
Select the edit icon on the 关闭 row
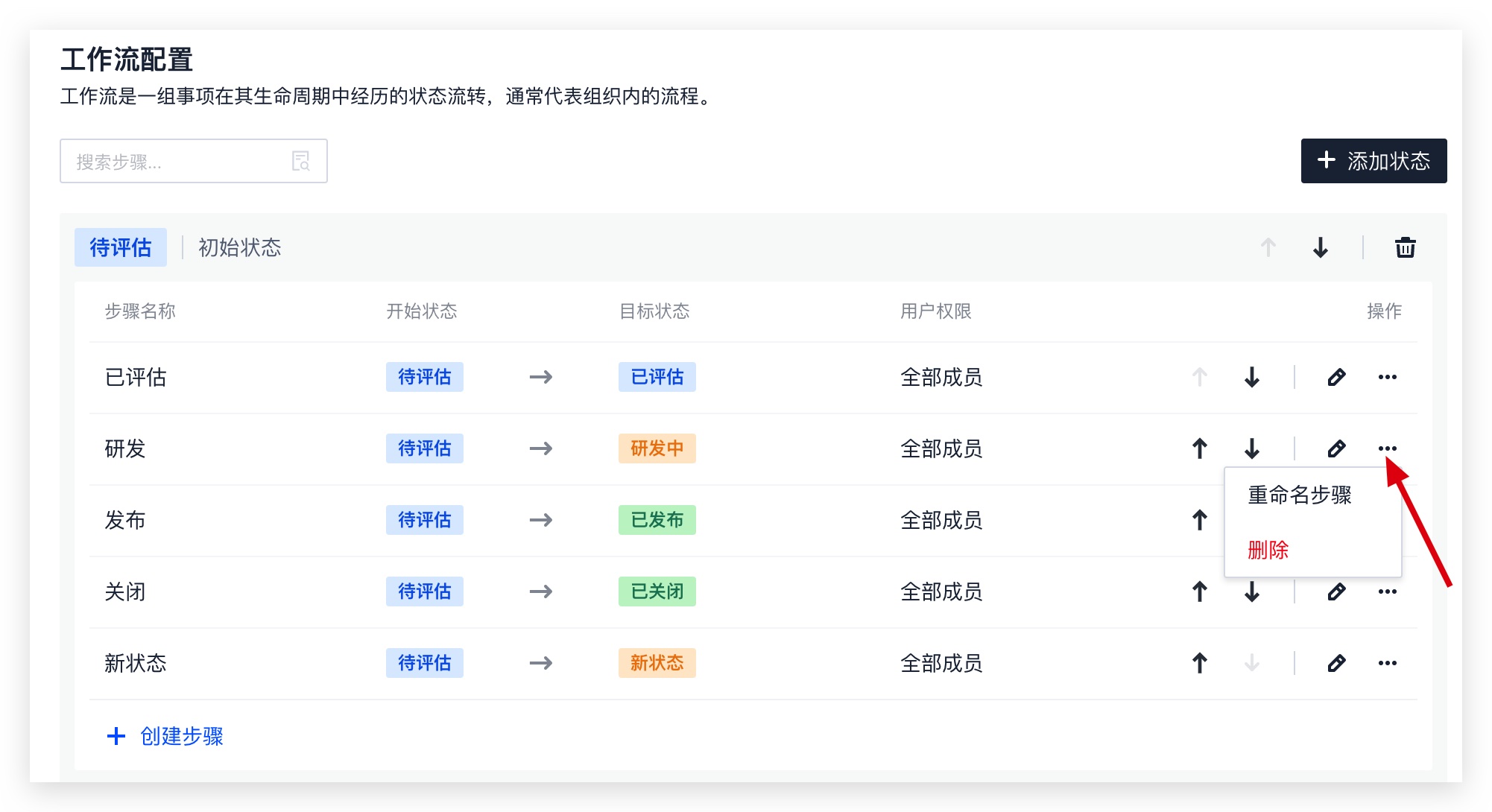[x=1336, y=591]
